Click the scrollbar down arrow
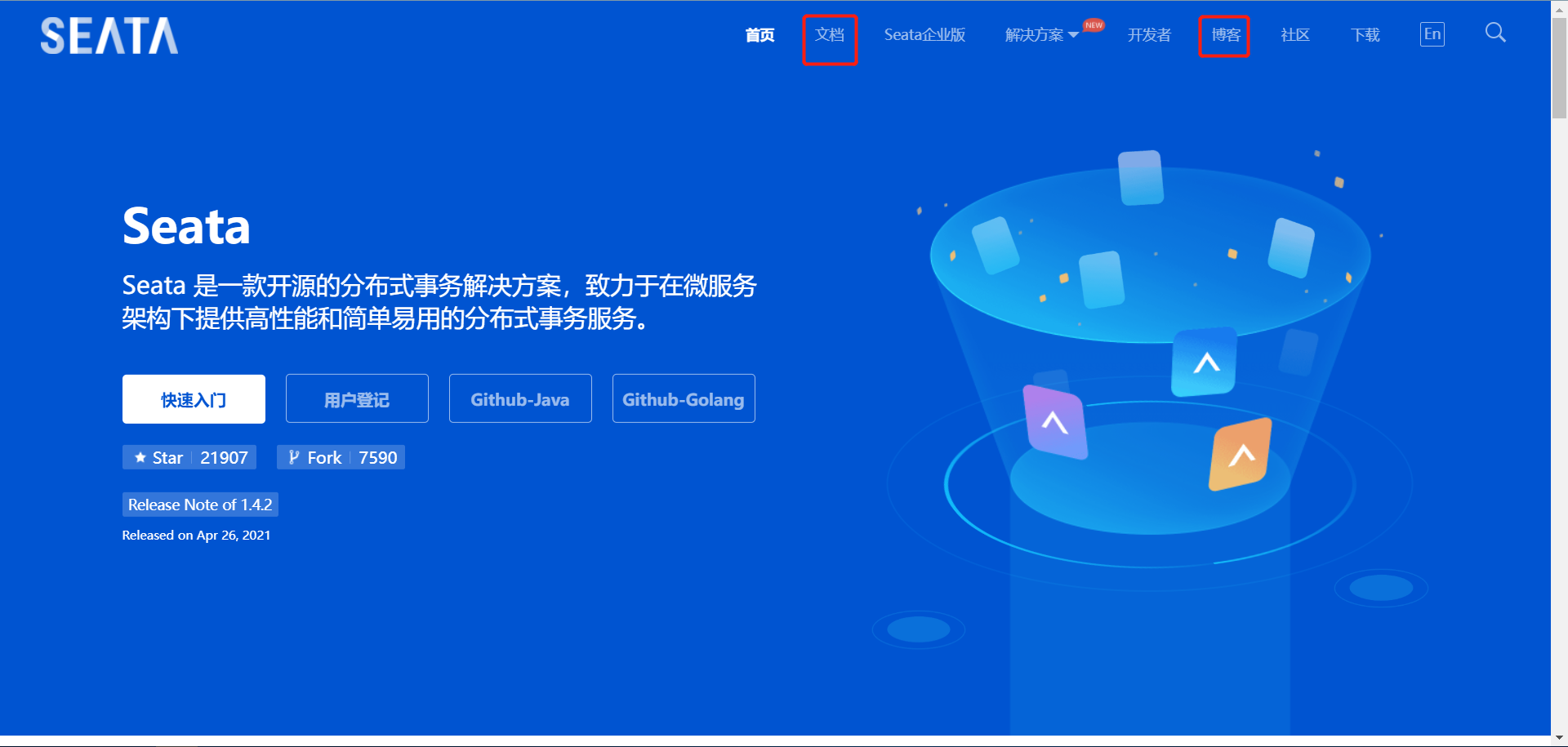The height and width of the screenshot is (747, 1568). pyautogui.click(x=1559, y=738)
